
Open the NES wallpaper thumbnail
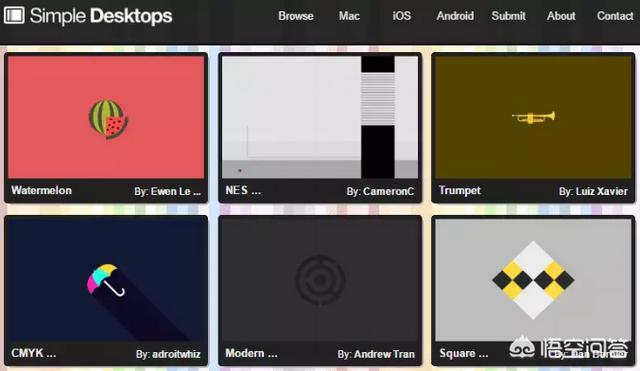pyautogui.click(x=320, y=117)
